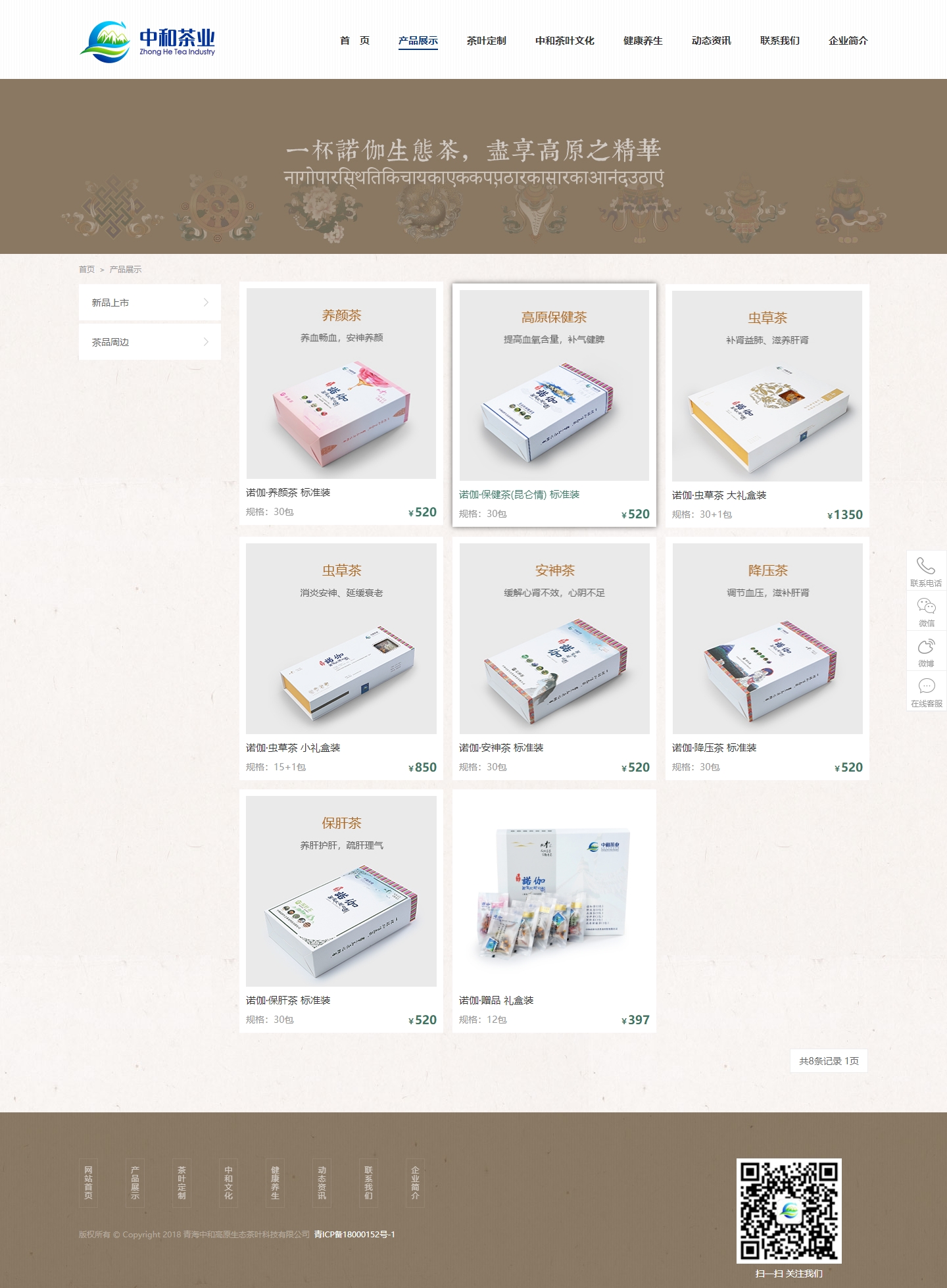The width and height of the screenshot is (947, 1288).
Task: Open the 茶叶定制 menu item
Action: 486,41
